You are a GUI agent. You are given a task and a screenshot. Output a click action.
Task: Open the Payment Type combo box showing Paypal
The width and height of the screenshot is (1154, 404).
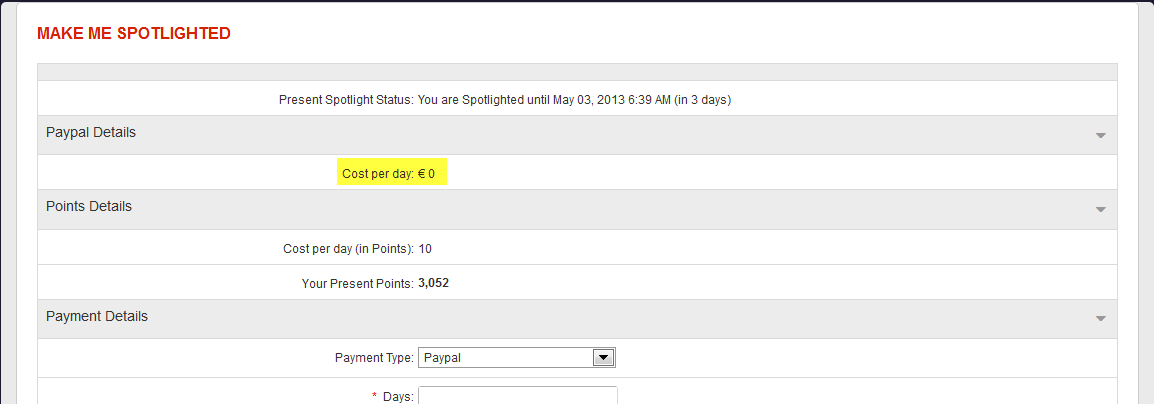pyautogui.click(x=505, y=357)
